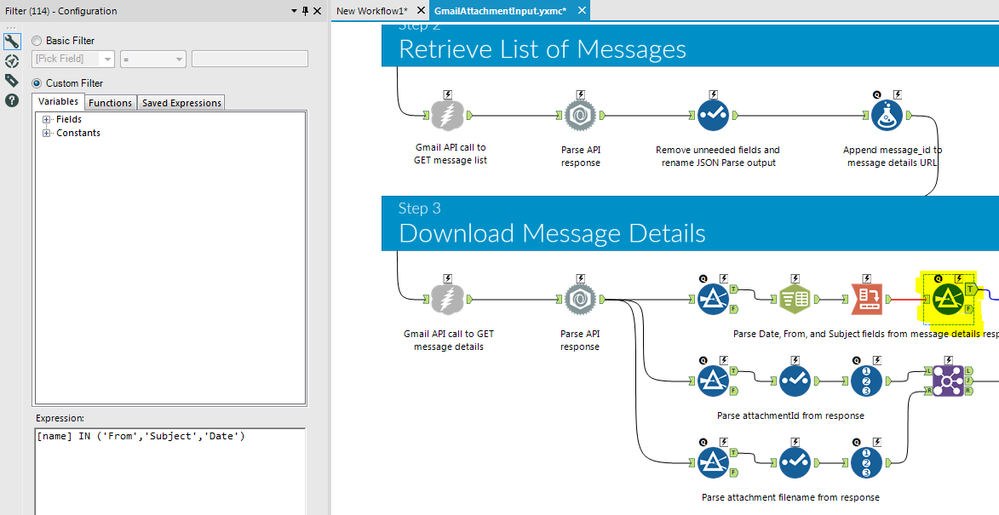Image resolution: width=999 pixels, height=515 pixels.
Task: Click the 'Parse attachmentId from response' annotation
Action: click(x=791, y=416)
